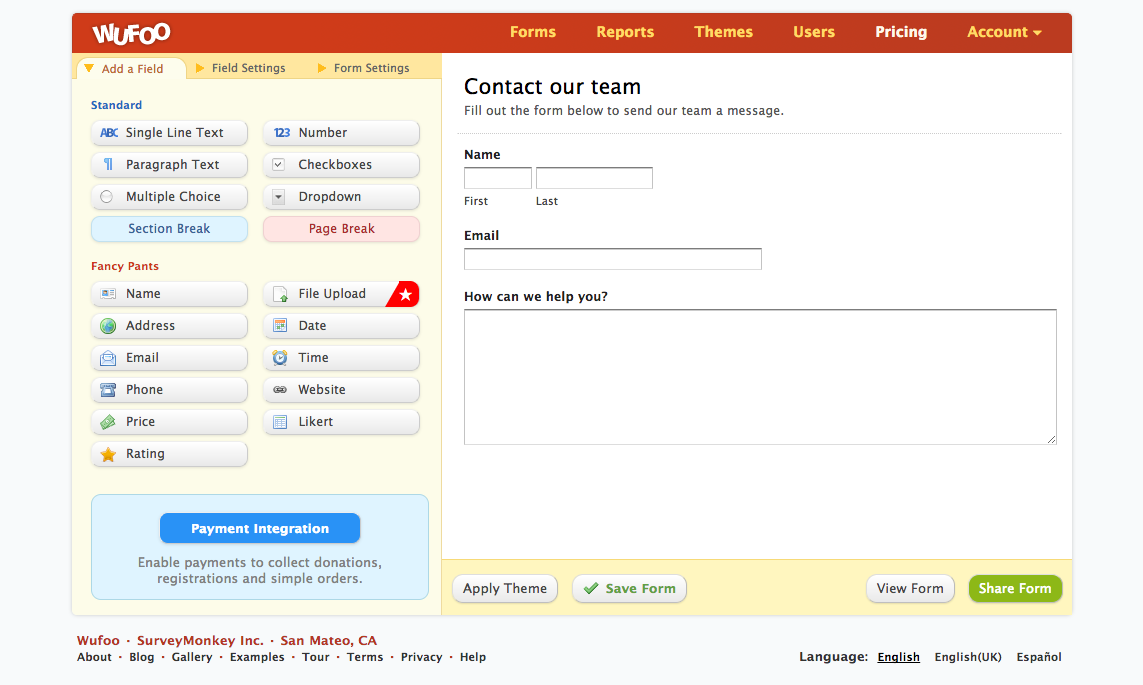Switch language to Español
The height and width of the screenshot is (685, 1143).
1039,657
